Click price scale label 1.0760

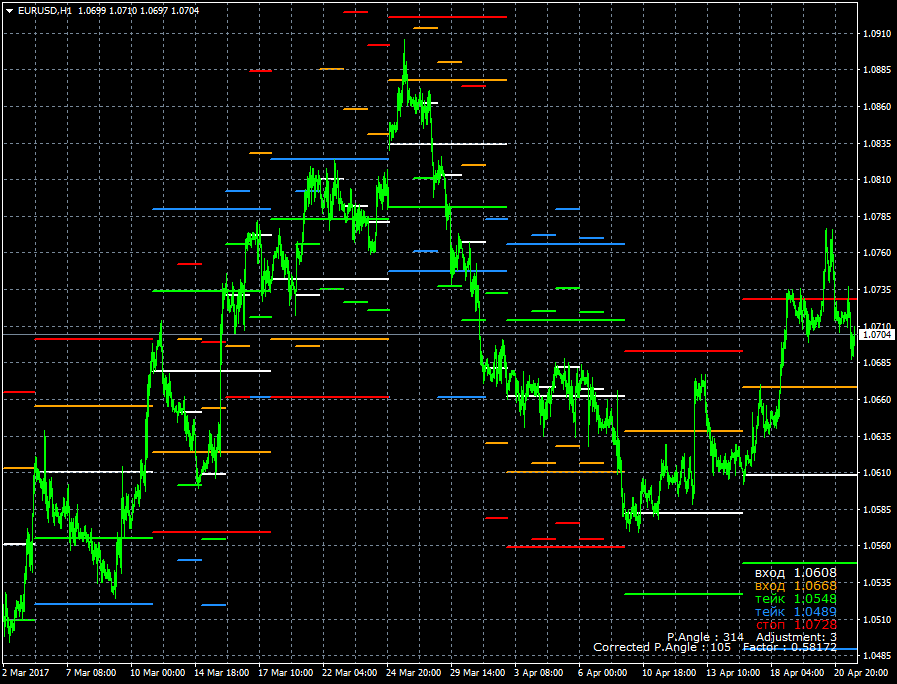click(x=877, y=253)
